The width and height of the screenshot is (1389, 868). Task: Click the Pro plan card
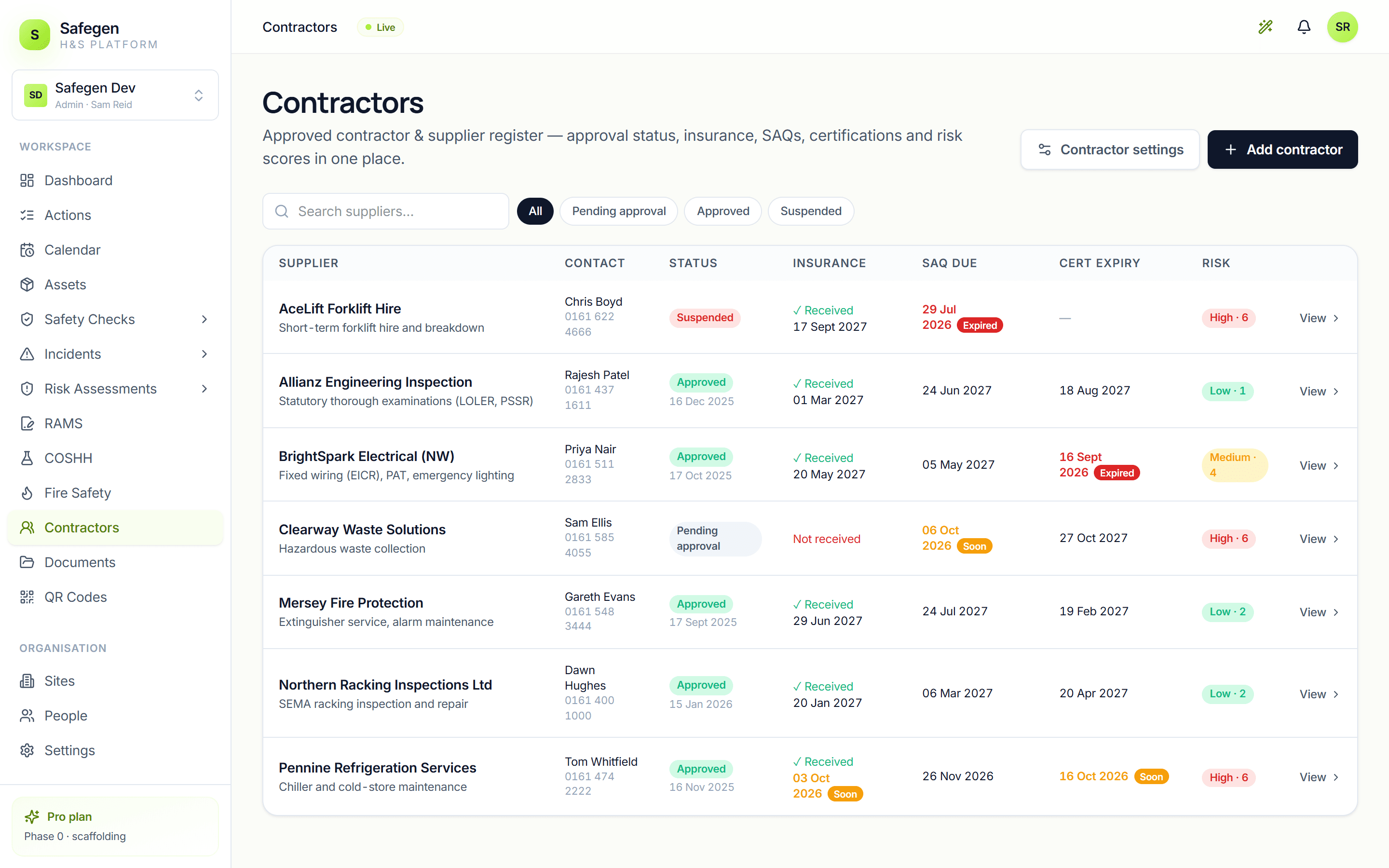[115, 826]
